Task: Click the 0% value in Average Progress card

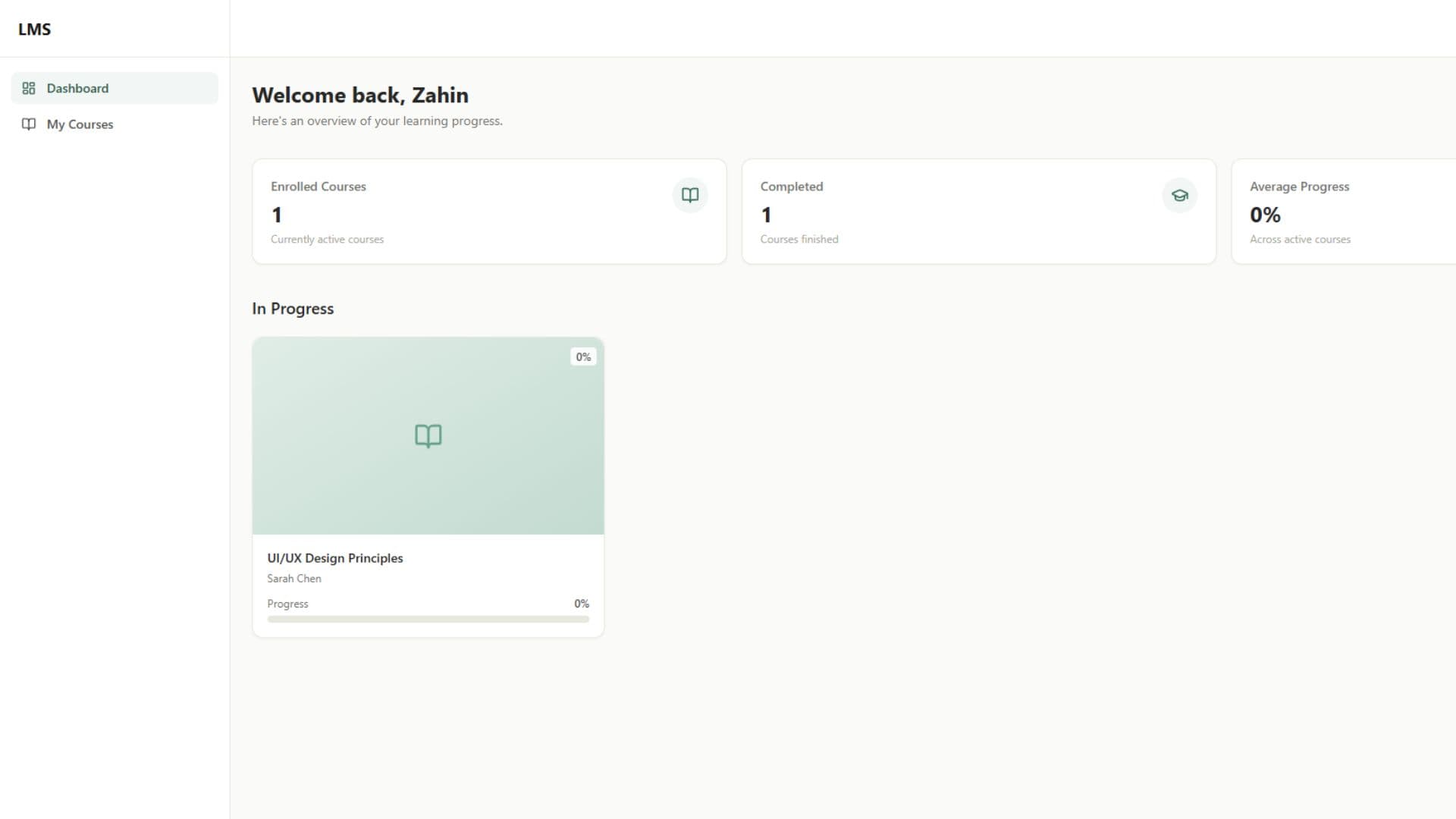Action: 1265,215
